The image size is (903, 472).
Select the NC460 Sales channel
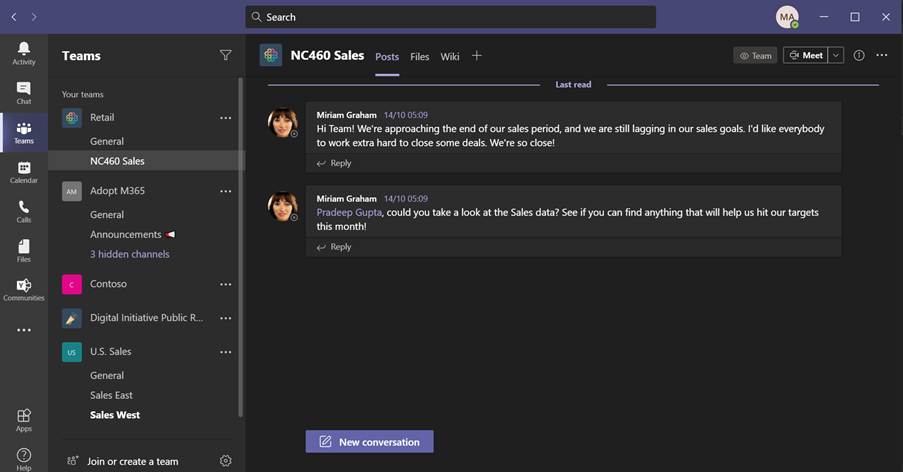[x=147, y=161]
